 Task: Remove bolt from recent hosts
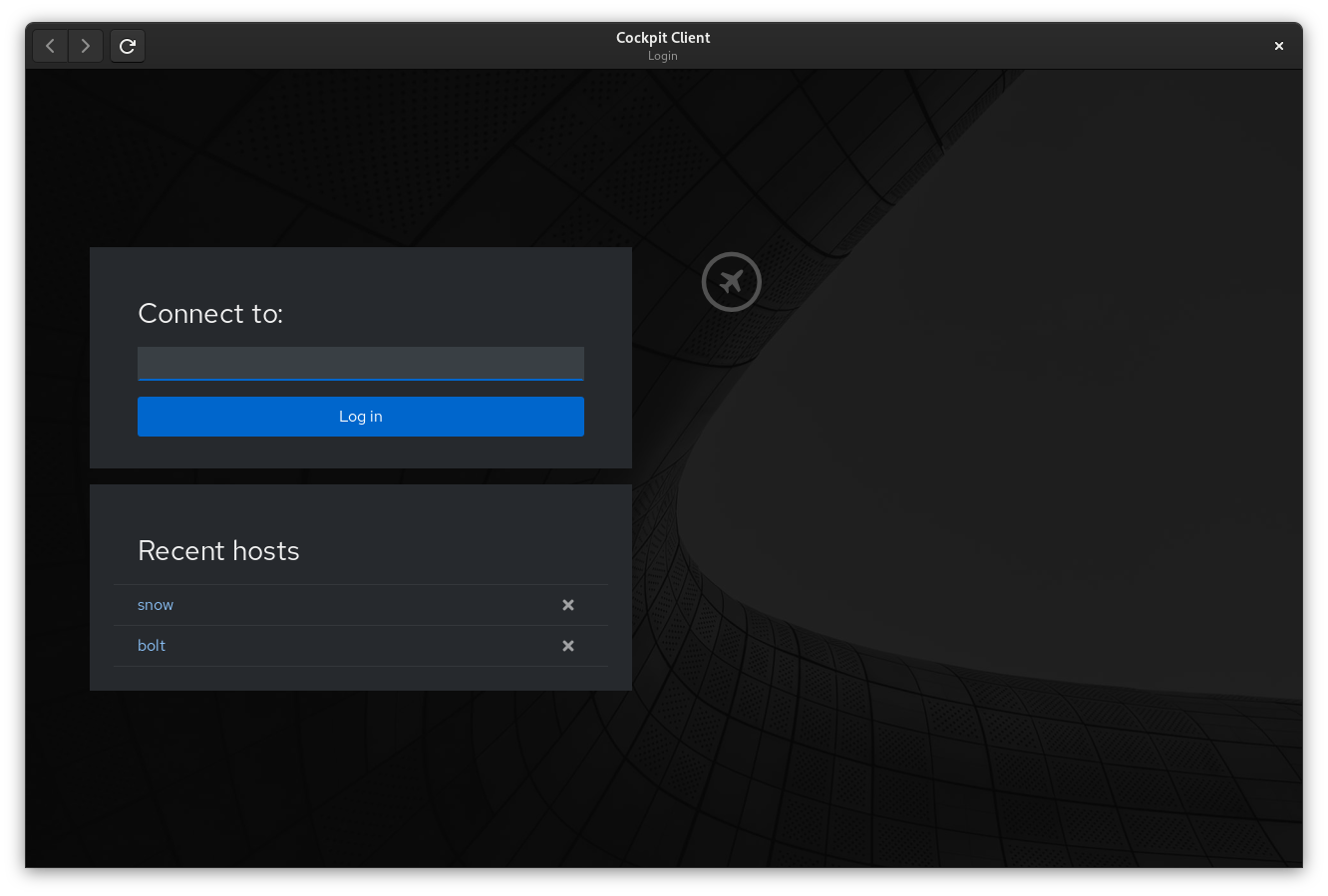(x=568, y=646)
